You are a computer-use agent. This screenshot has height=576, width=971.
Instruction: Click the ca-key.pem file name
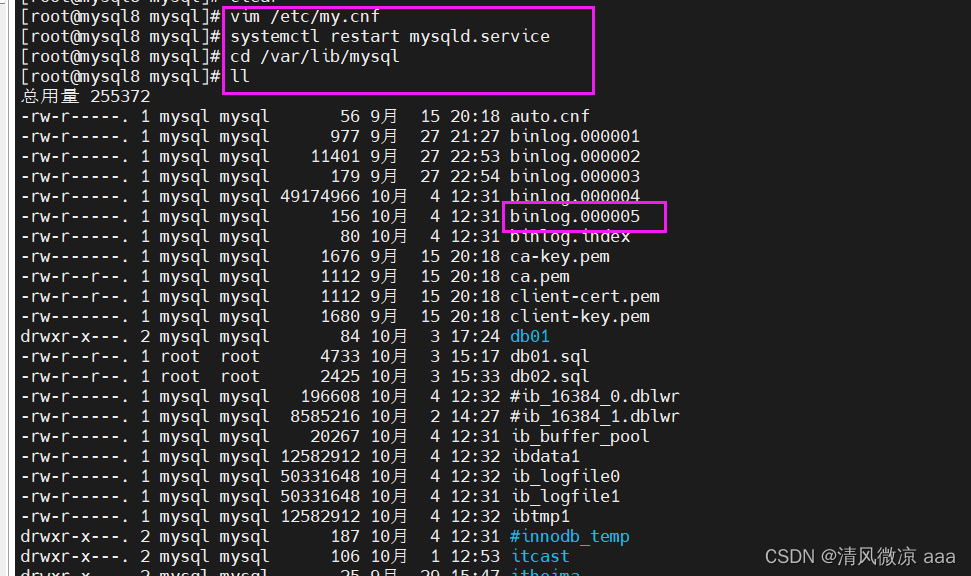click(x=559, y=256)
